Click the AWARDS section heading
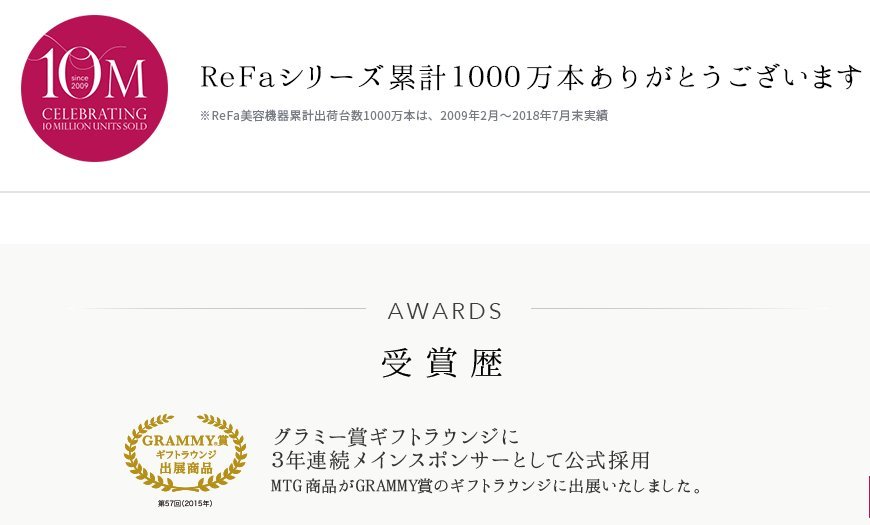 (x=446, y=311)
